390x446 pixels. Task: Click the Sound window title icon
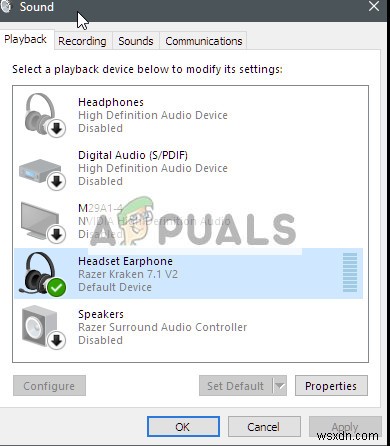(6, 7)
